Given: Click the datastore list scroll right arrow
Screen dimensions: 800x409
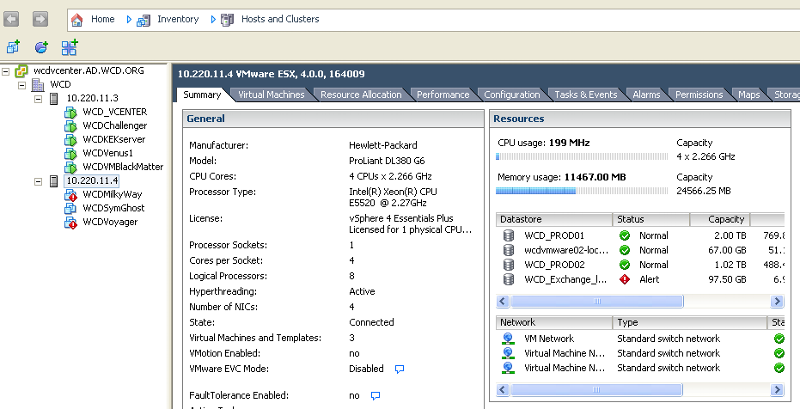Looking at the screenshot, I should (777, 301).
